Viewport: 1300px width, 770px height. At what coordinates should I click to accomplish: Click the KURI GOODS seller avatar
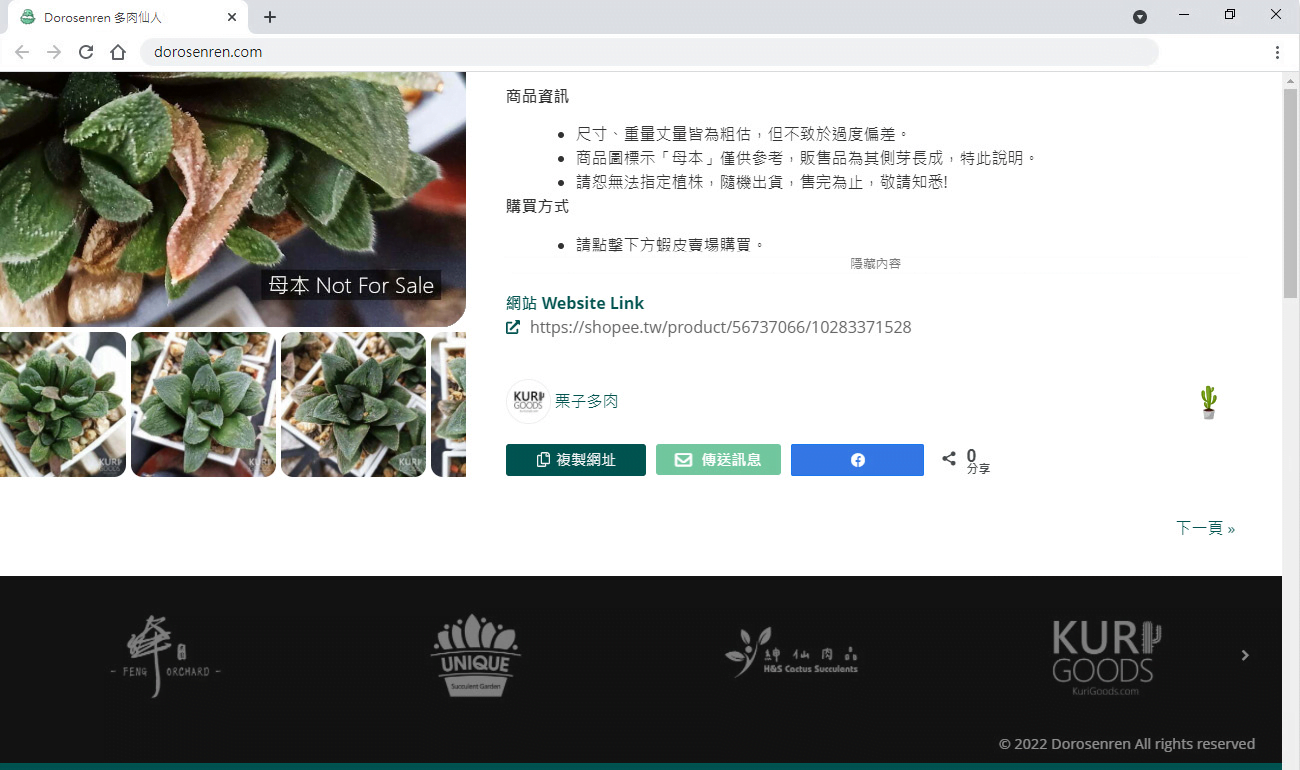coord(527,401)
